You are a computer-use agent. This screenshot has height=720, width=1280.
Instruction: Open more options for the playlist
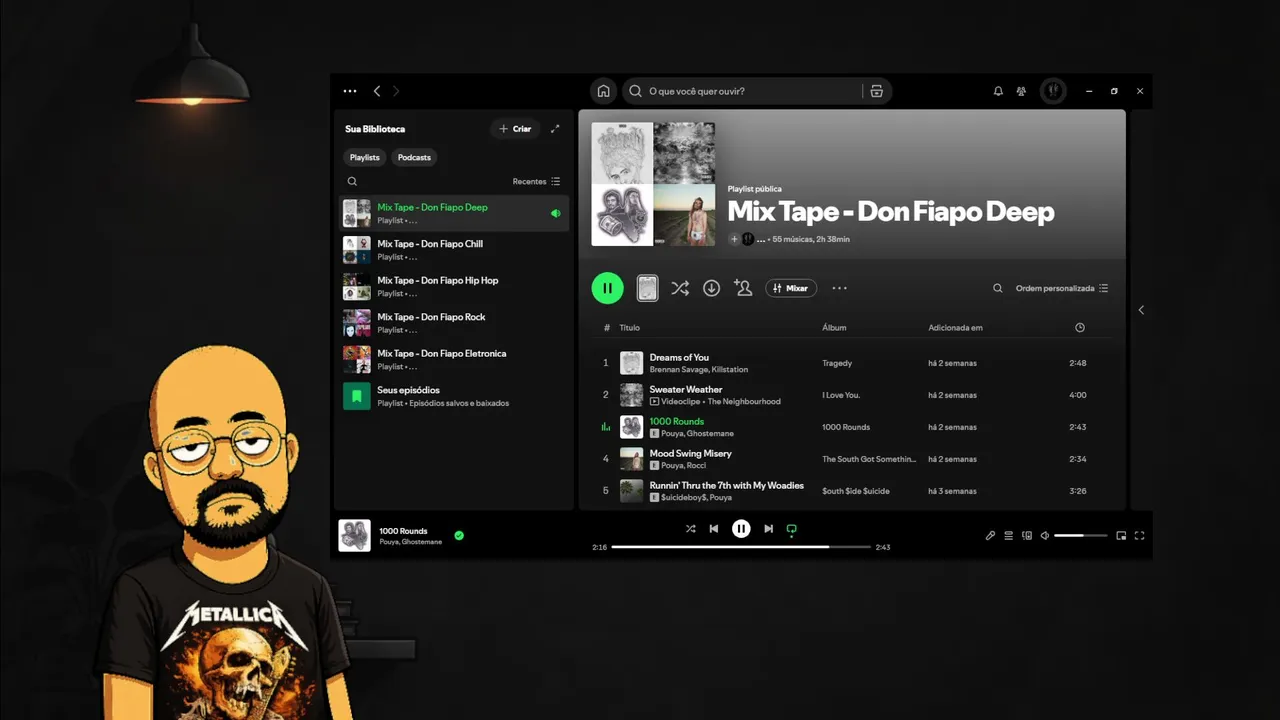tap(840, 288)
